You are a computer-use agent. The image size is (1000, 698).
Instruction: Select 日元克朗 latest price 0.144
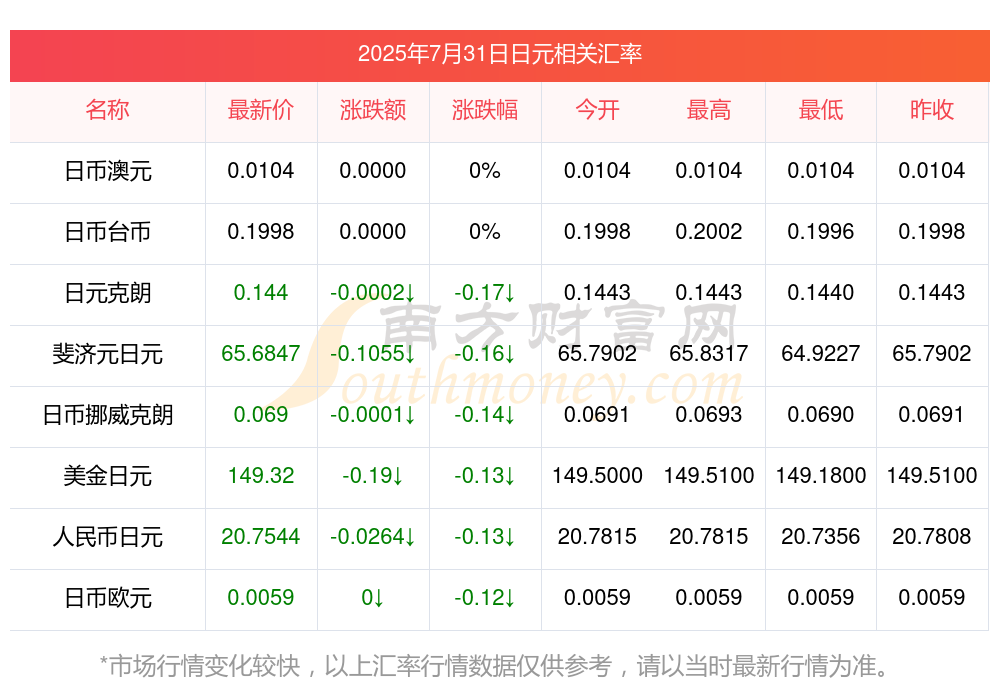click(261, 293)
